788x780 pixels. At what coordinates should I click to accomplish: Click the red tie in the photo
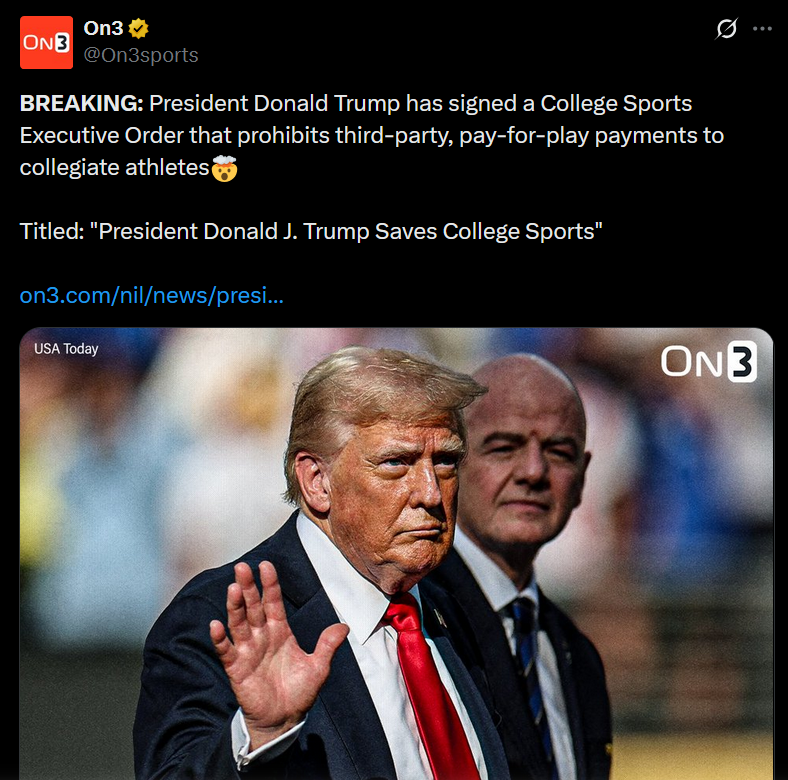pos(432,689)
